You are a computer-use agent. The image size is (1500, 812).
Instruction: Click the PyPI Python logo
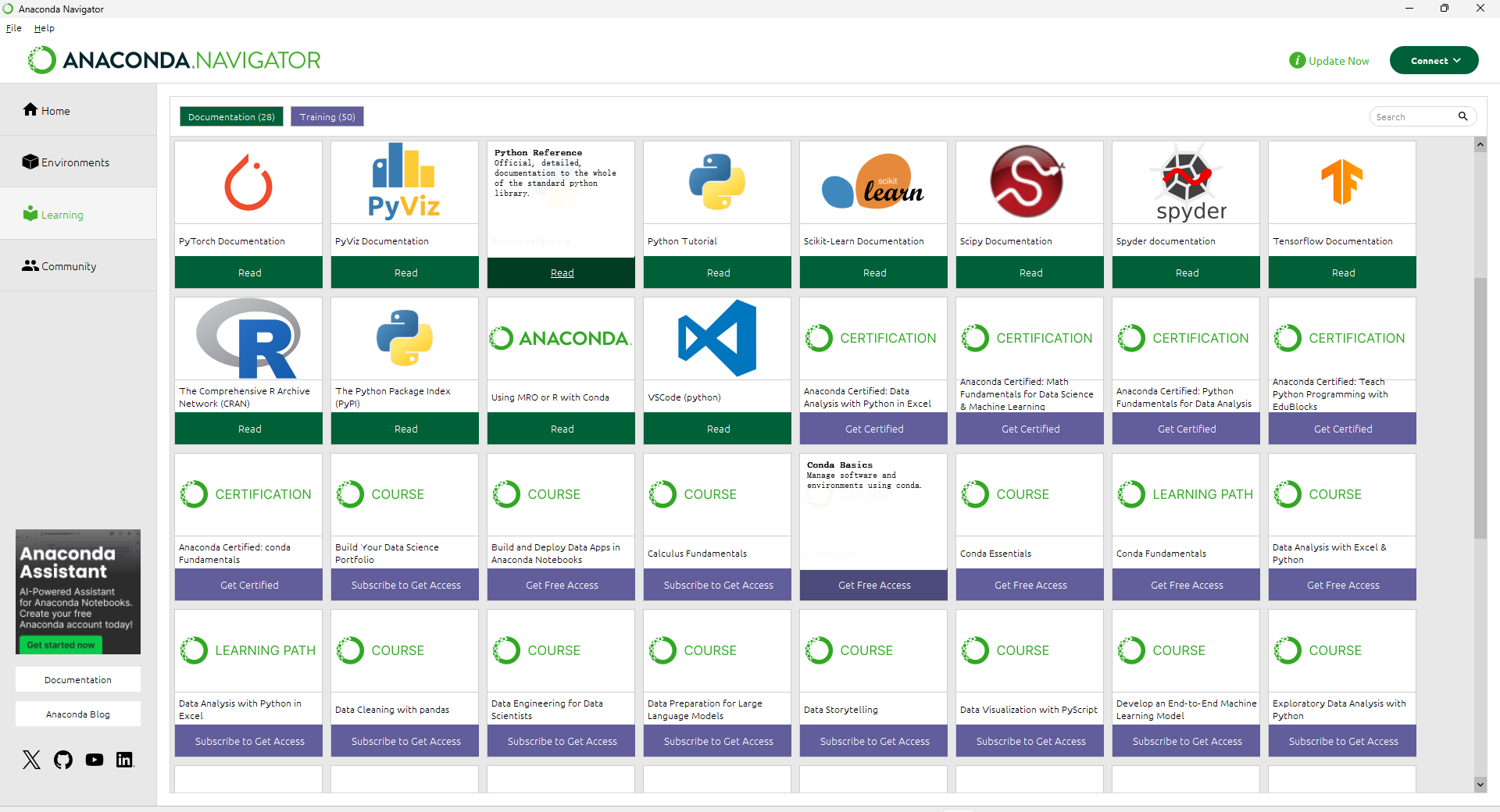click(x=405, y=338)
